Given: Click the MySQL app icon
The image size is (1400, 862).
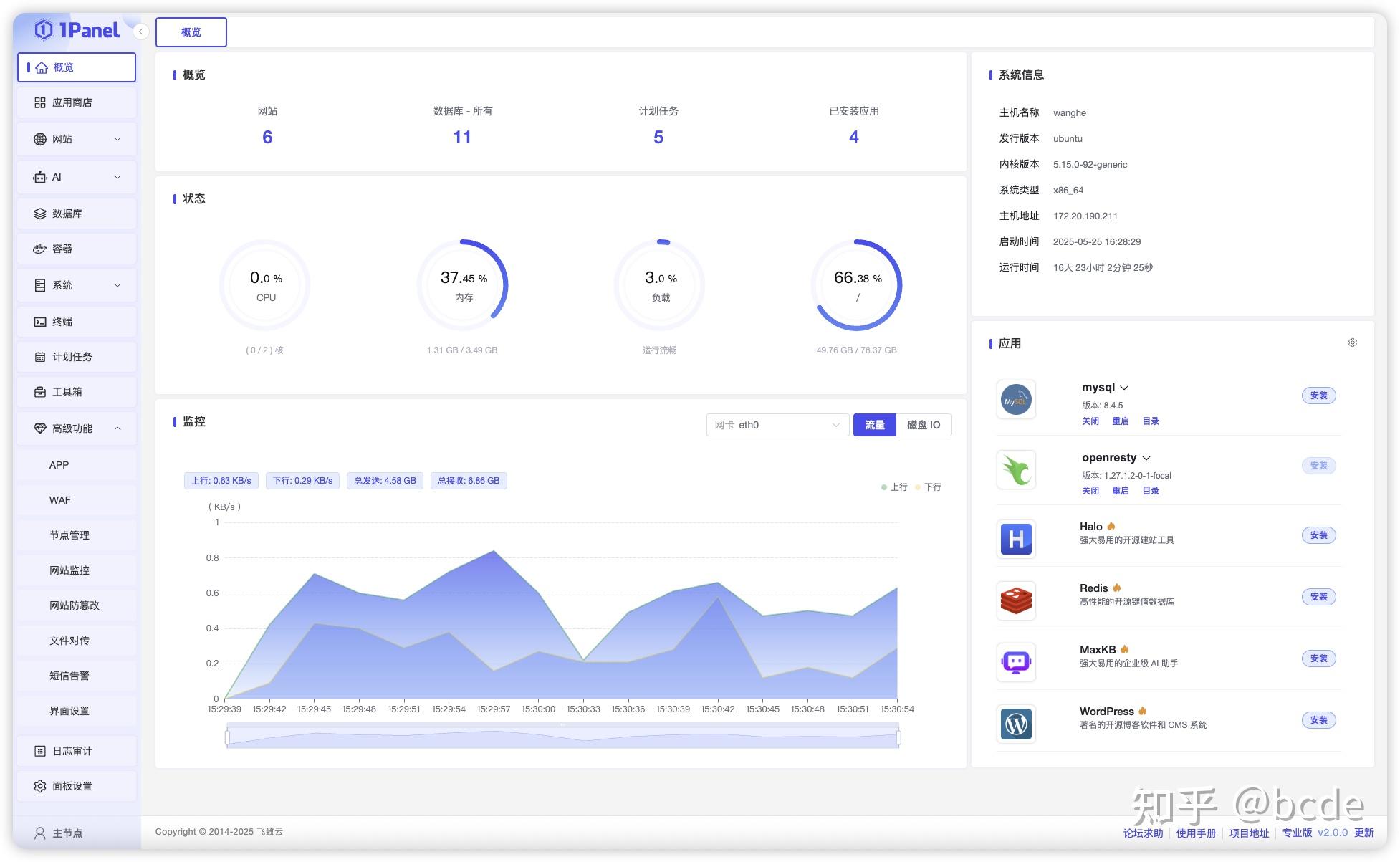Looking at the screenshot, I should [1015, 400].
